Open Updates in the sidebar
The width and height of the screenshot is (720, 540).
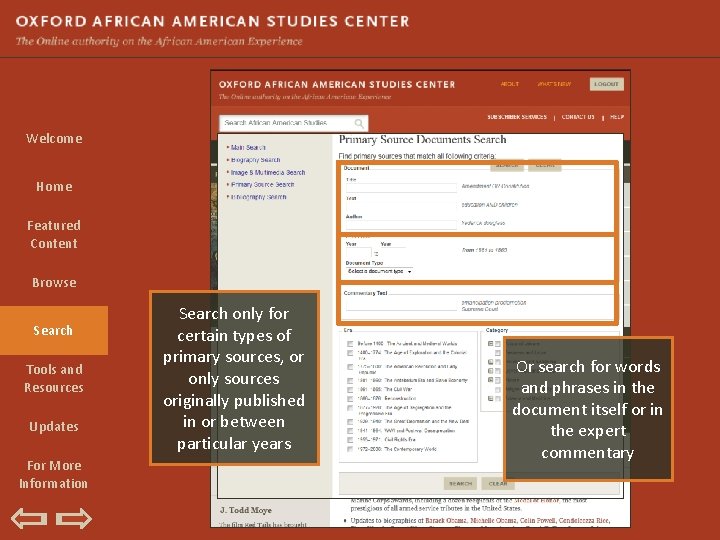coord(54,427)
